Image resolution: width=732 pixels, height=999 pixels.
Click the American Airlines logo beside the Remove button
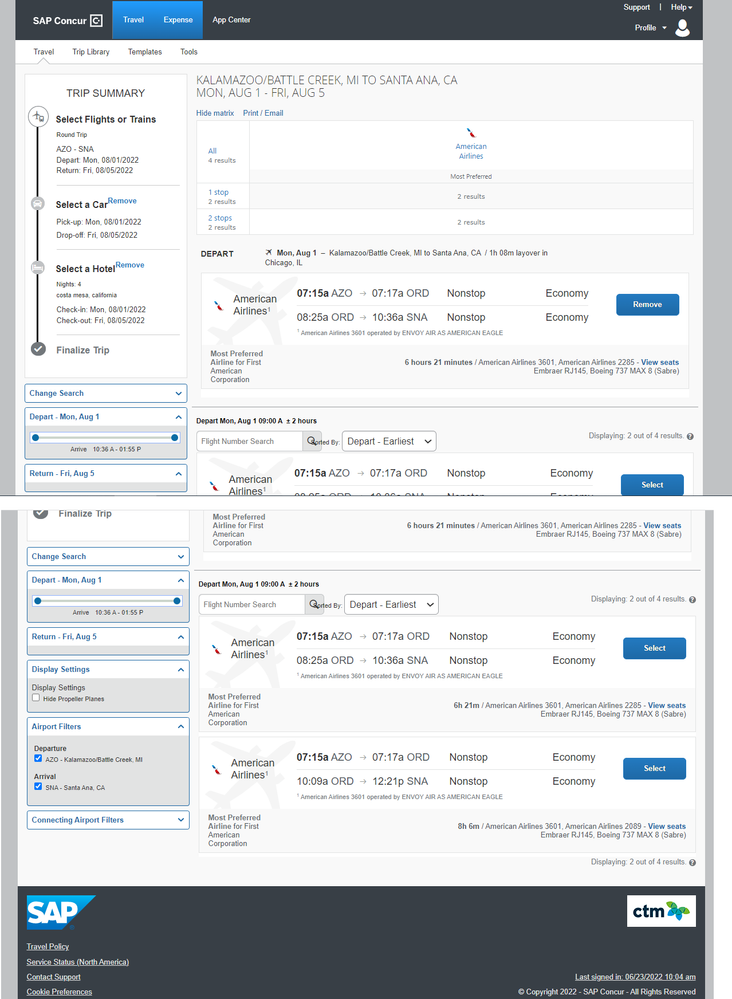pos(219,306)
